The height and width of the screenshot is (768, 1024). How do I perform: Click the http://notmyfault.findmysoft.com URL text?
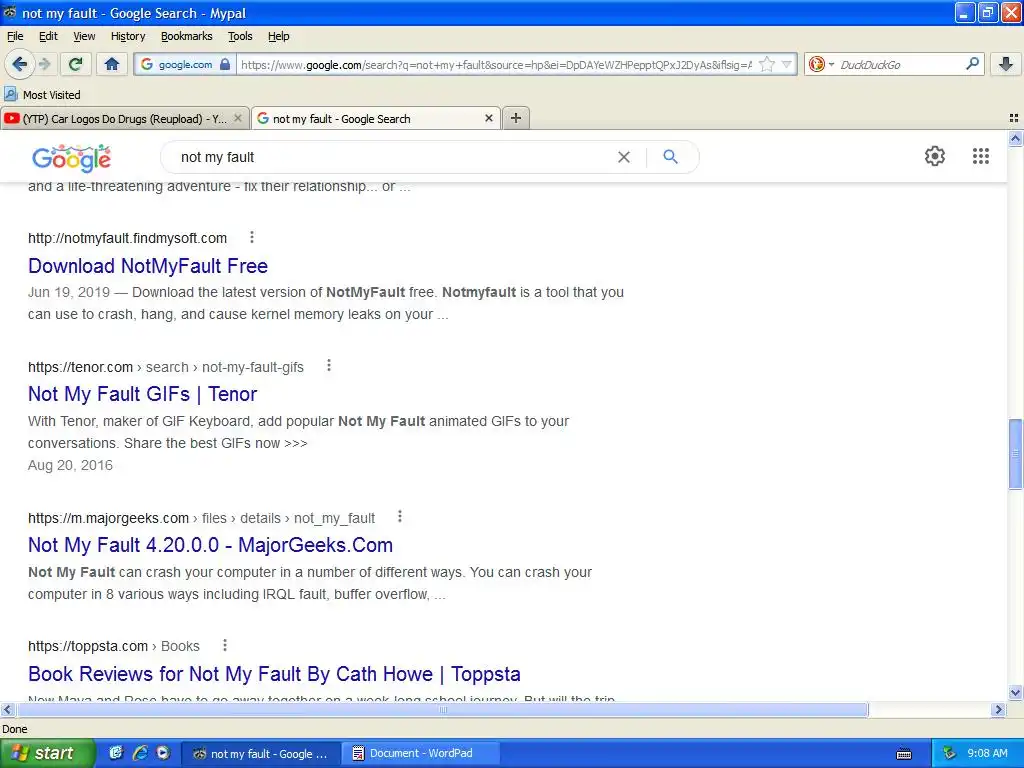pyautogui.click(x=127, y=238)
